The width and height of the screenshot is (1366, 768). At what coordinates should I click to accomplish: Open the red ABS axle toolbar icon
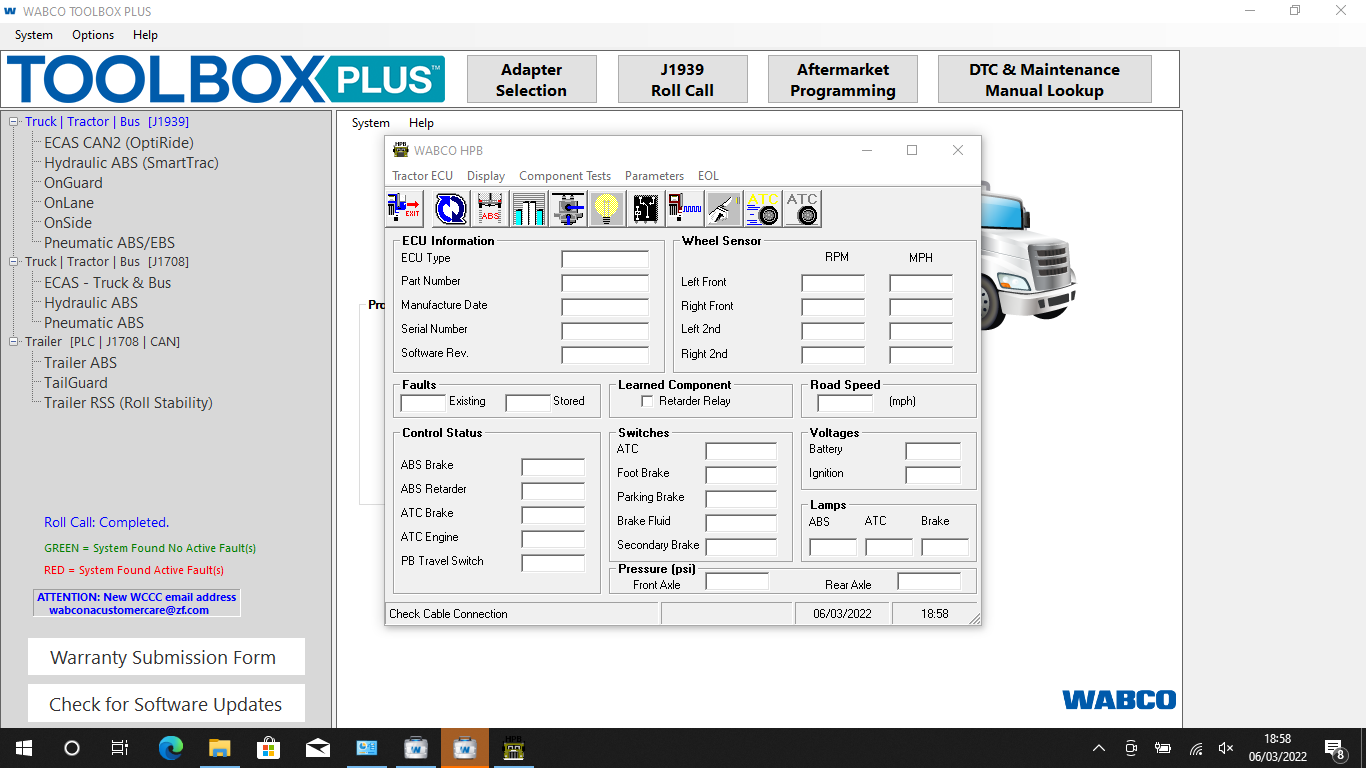click(490, 209)
